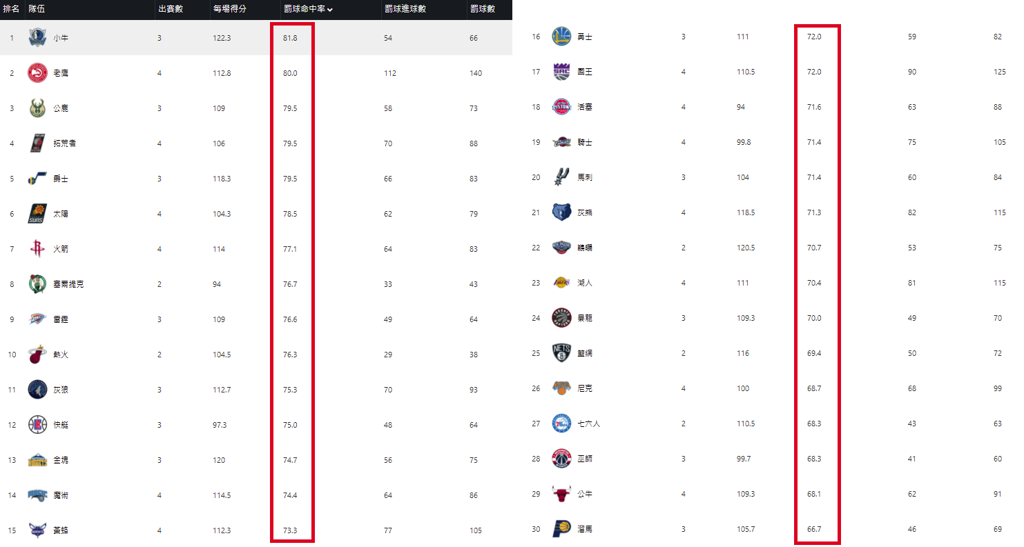Click the Philadelphia 76ers logo

[561, 424]
